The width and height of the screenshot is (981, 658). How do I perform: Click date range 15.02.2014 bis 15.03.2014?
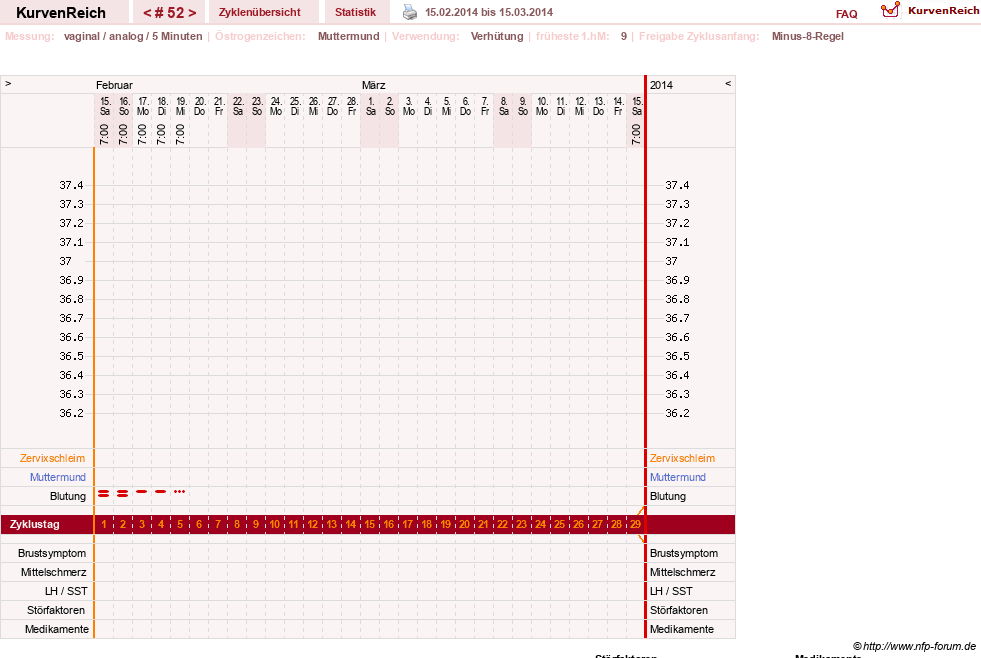tap(489, 12)
